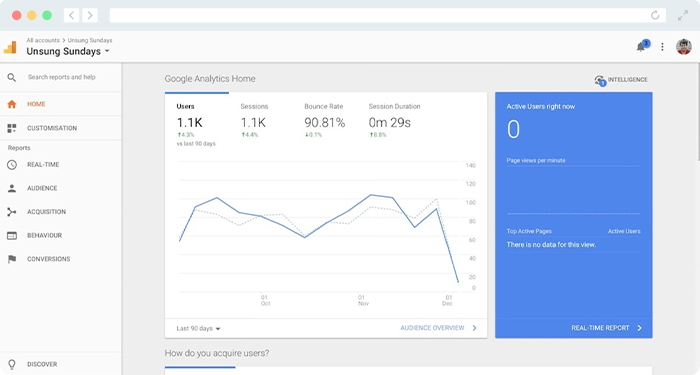Go back with browser back arrow

pyautogui.click(x=71, y=15)
